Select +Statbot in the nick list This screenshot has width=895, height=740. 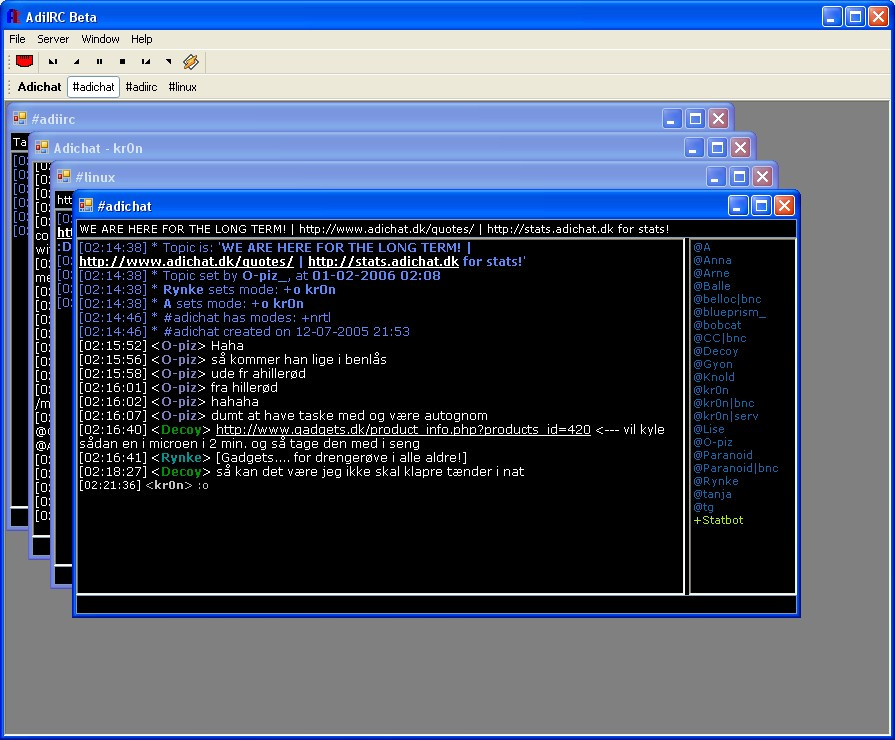[718, 520]
